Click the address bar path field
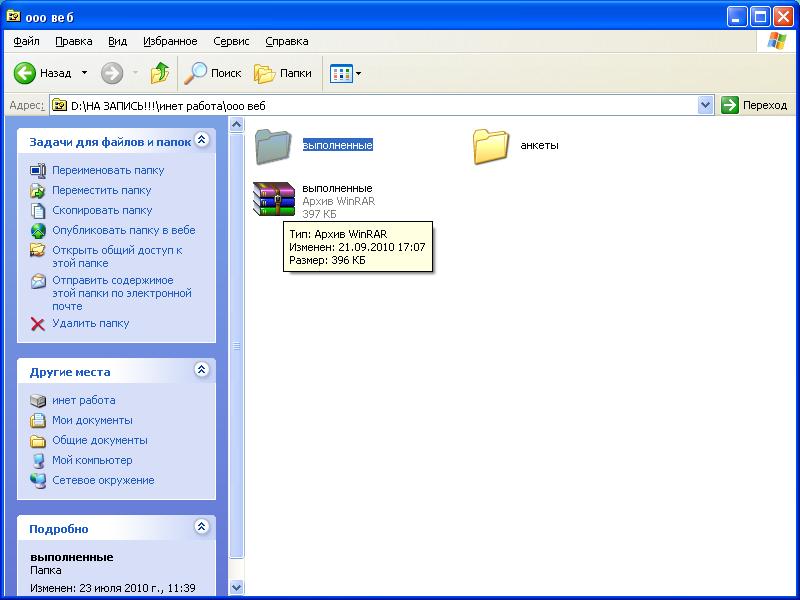The height and width of the screenshot is (600, 800). point(373,106)
